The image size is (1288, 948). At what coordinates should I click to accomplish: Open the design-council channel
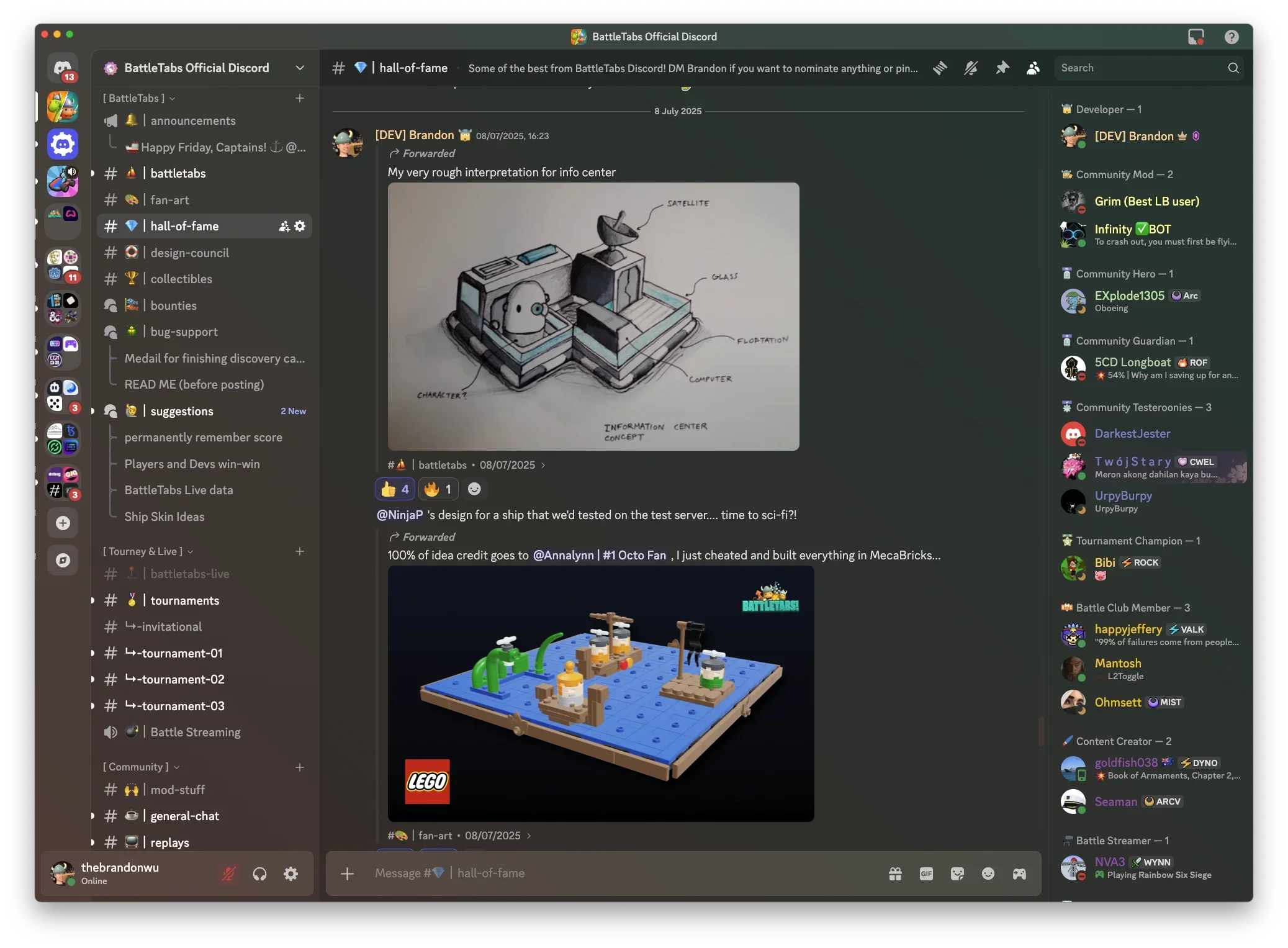189,253
